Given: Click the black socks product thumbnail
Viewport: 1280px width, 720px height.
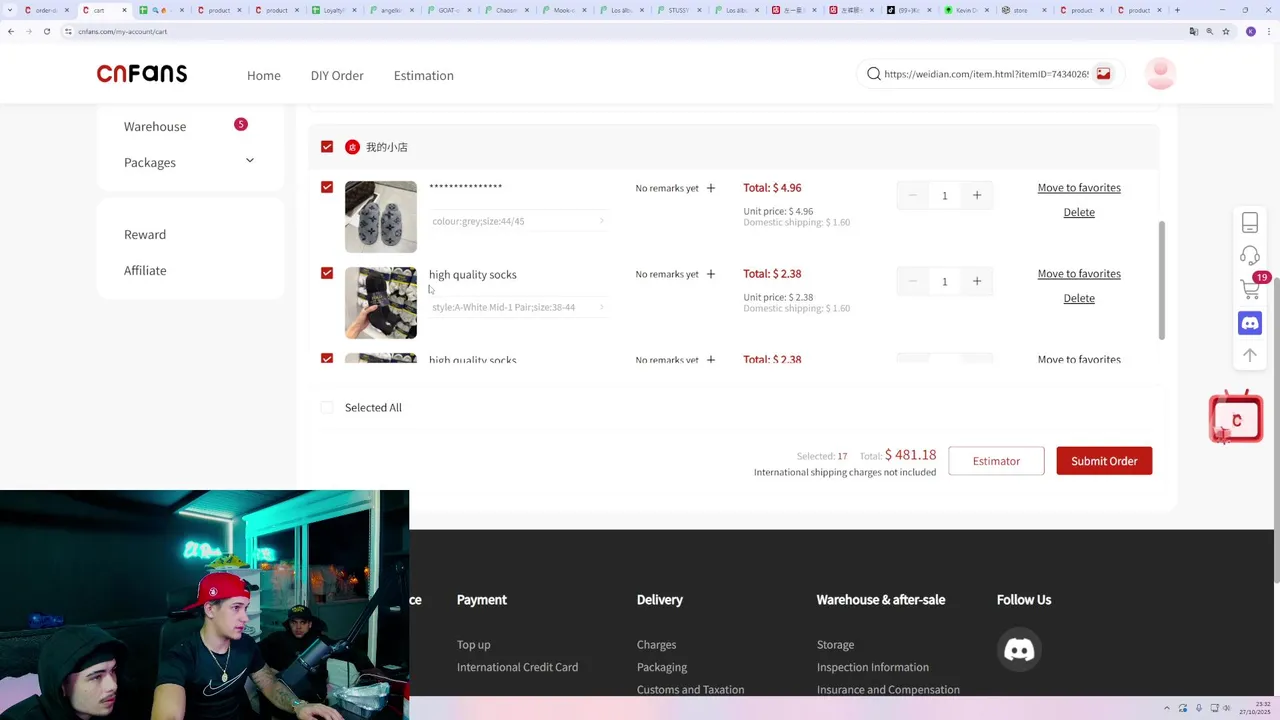Looking at the screenshot, I should tap(381, 303).
